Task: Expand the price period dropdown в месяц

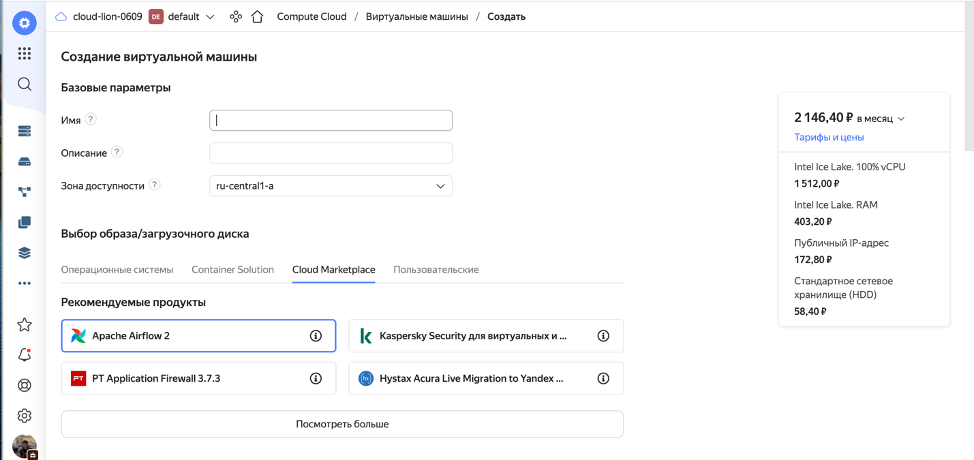Action: pos(881,118)
